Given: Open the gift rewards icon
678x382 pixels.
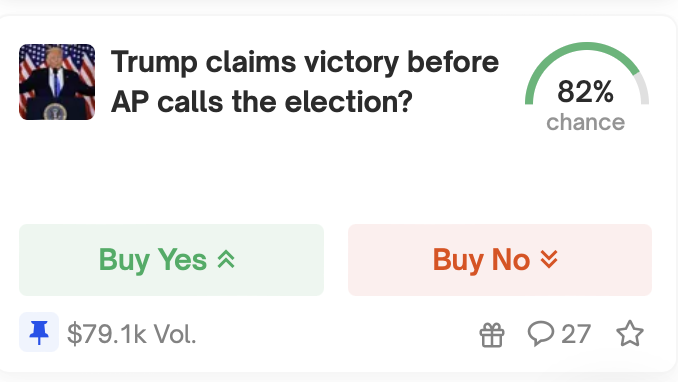Looking at the screenshot, I should point(492,334).
